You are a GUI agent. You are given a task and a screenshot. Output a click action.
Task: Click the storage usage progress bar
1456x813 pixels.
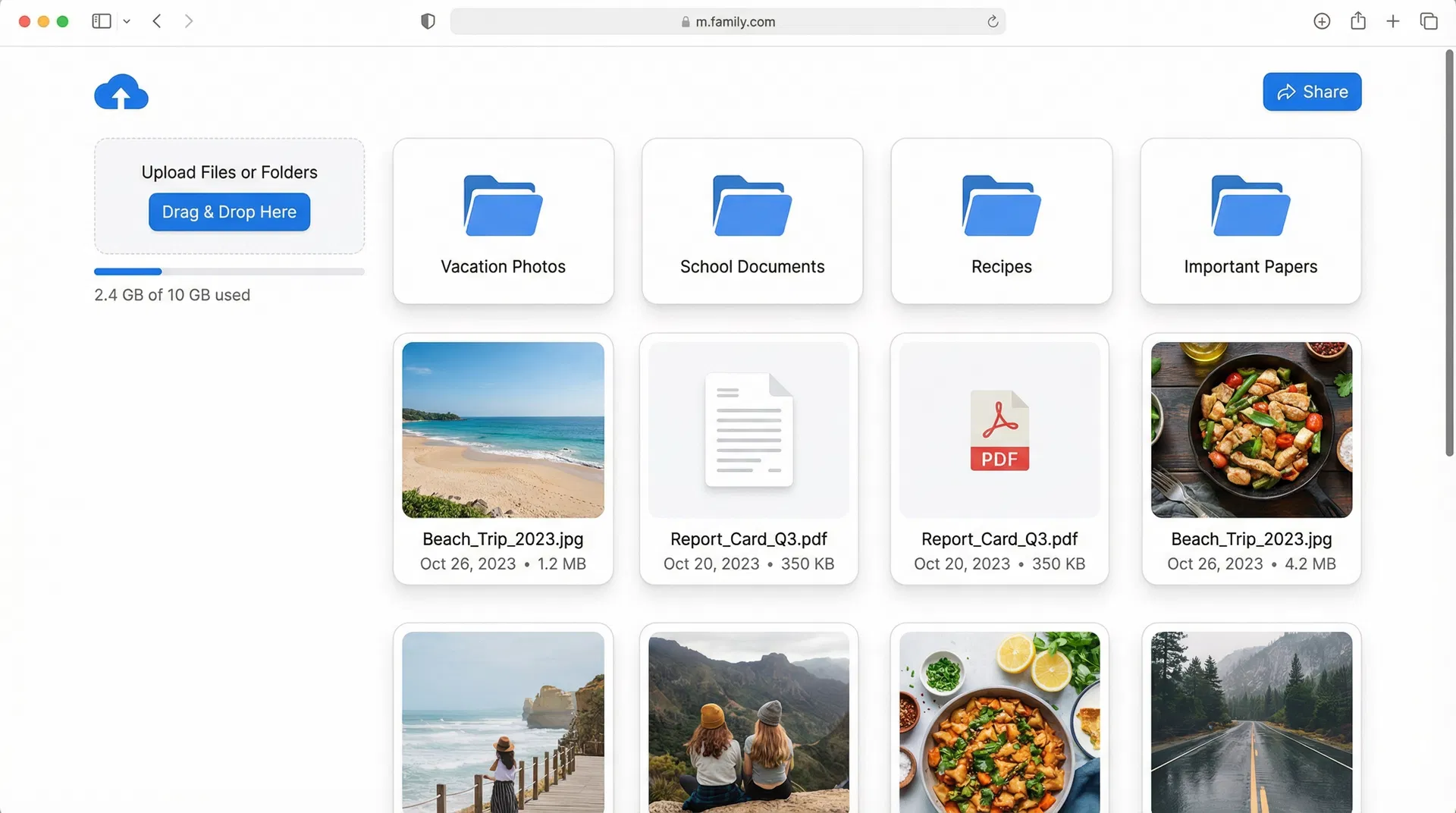229,272
